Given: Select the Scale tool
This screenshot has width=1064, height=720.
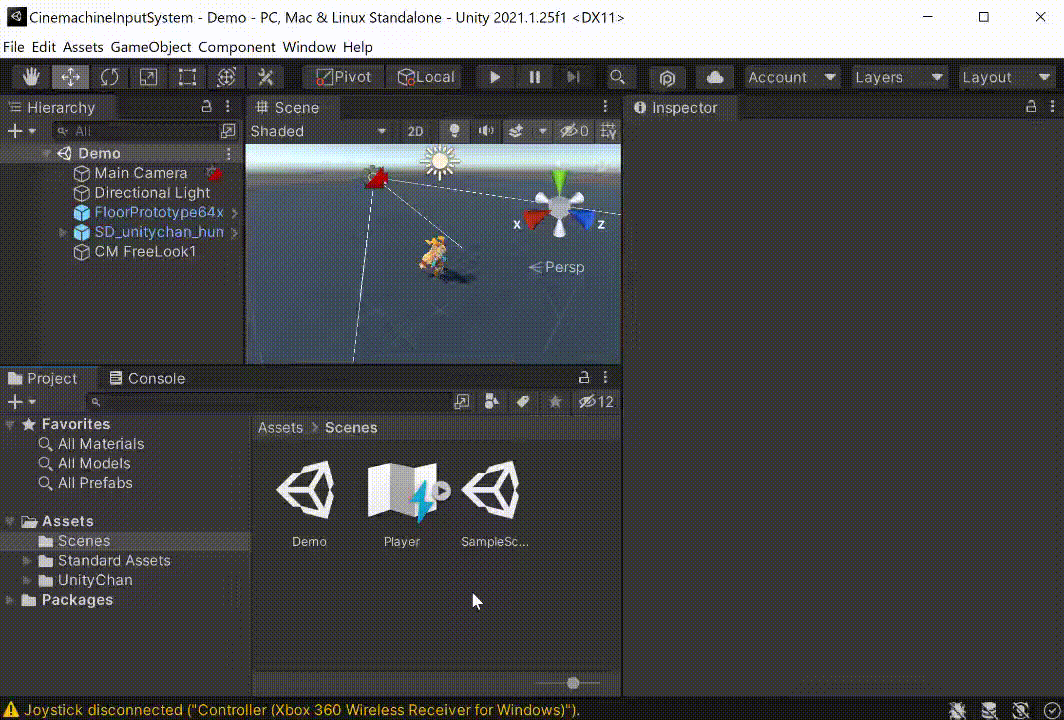Looking at the screenshot, I should click(x=148, y=77).
